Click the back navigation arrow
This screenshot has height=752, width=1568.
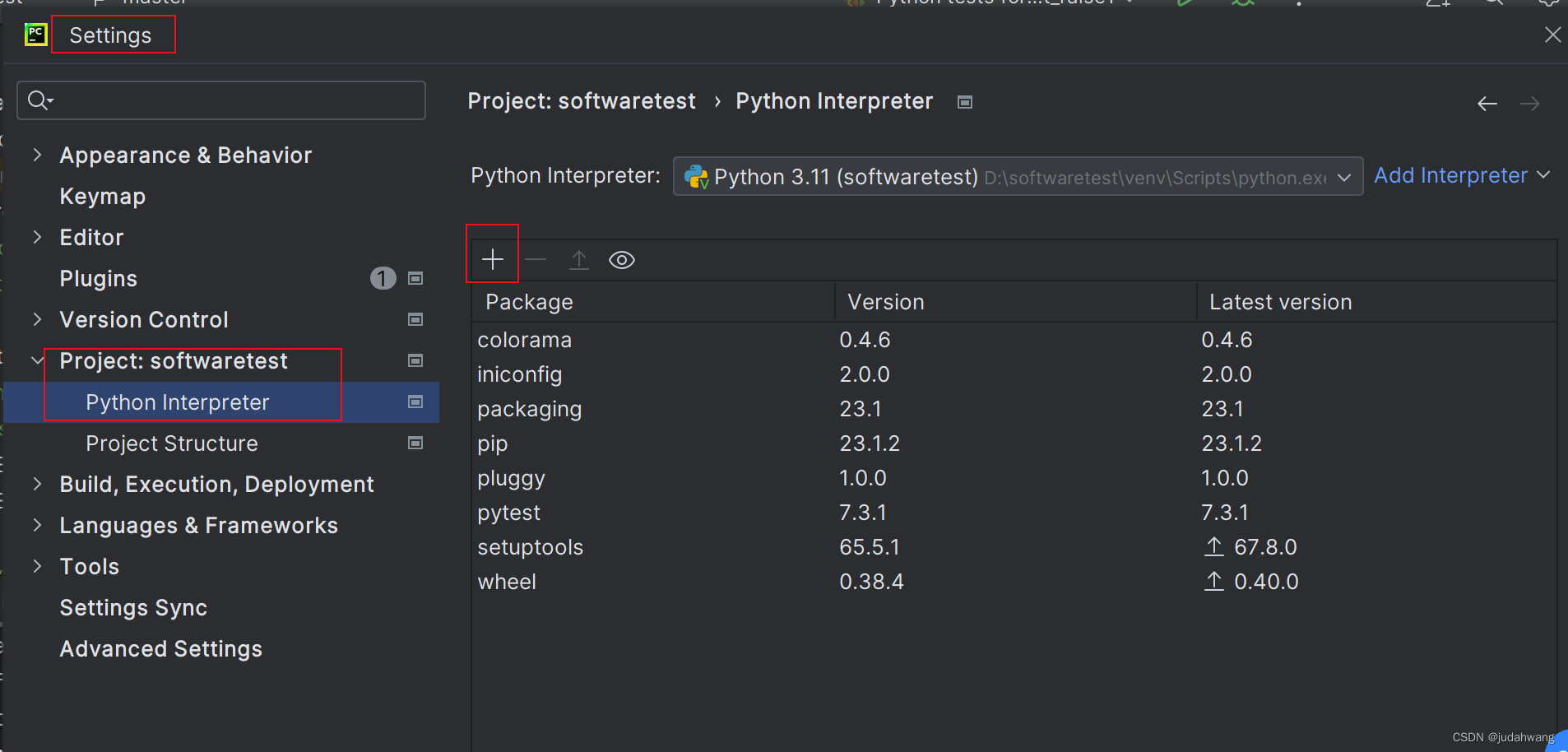[1487, 103]
